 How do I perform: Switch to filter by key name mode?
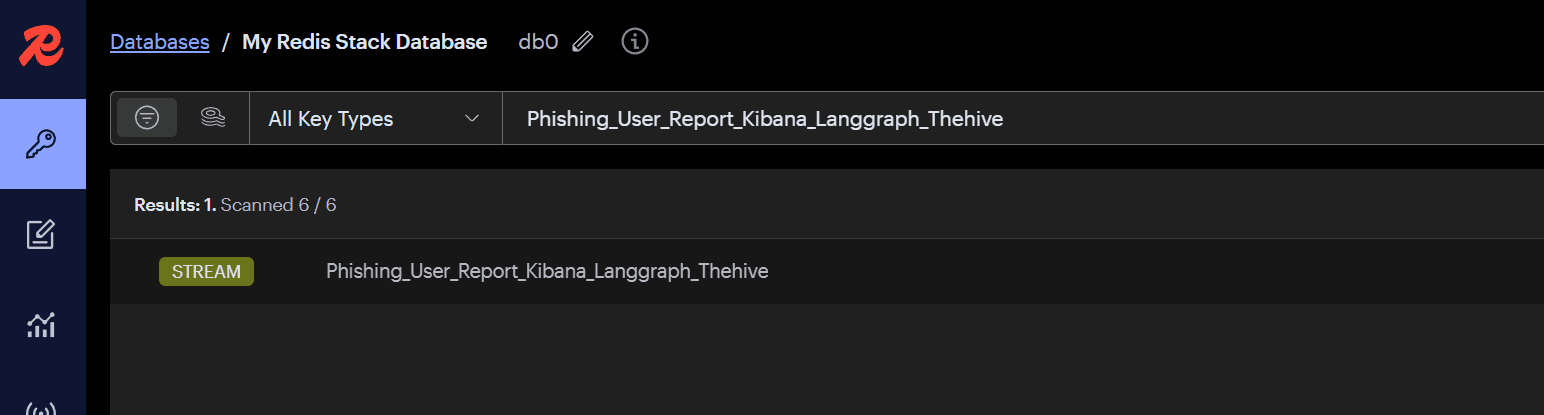click(x=147, y=118)
